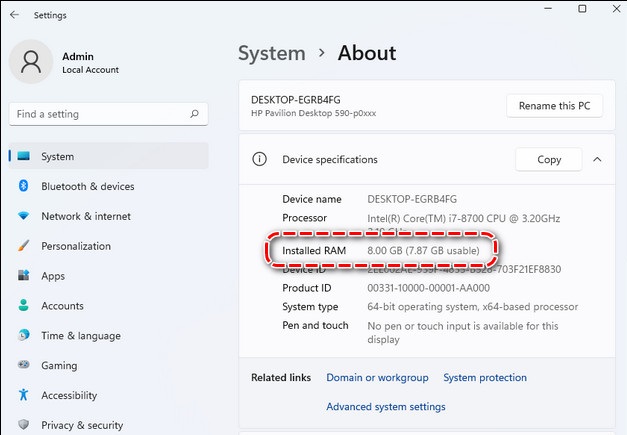Click the Gaming controller icon

(x=24, y=366)
